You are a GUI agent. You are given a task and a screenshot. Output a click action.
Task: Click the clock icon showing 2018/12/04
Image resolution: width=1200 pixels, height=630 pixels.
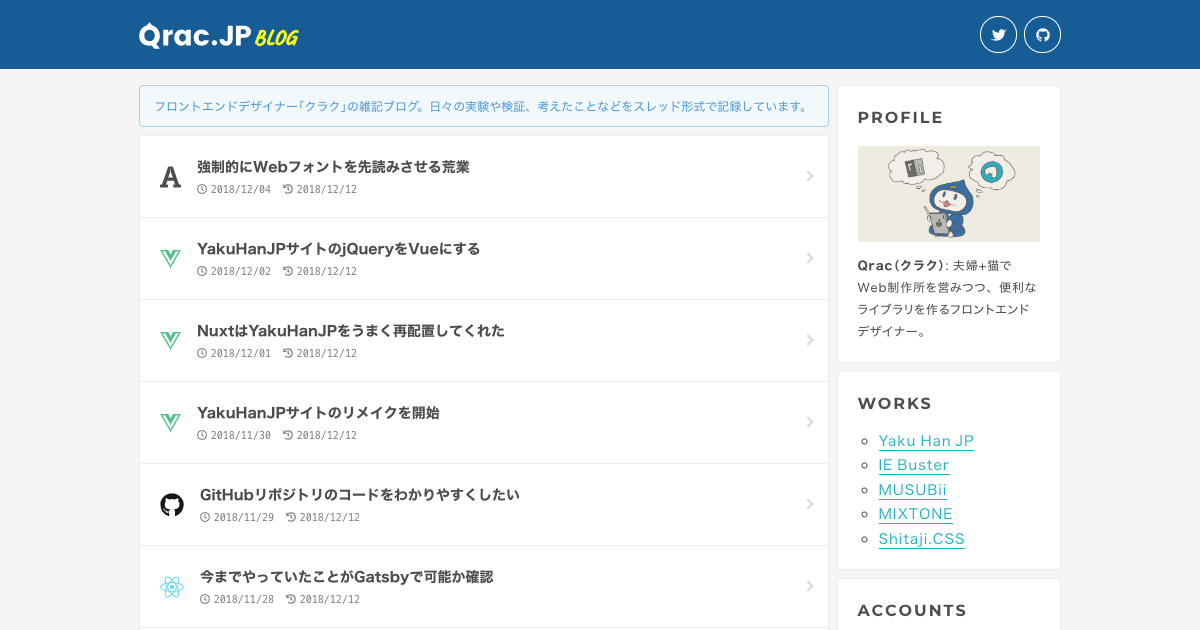tap(202, 188)
